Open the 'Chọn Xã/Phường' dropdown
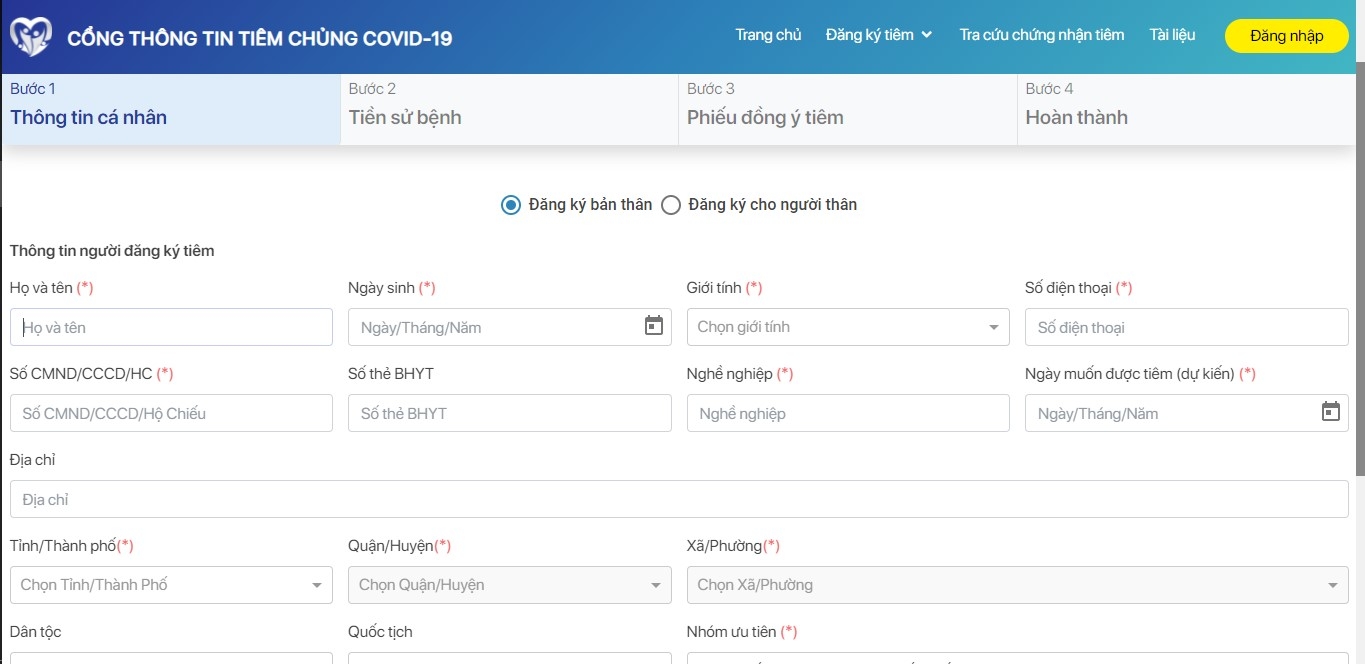This screenshot has height=664, width=1365. coord(1016,584)
